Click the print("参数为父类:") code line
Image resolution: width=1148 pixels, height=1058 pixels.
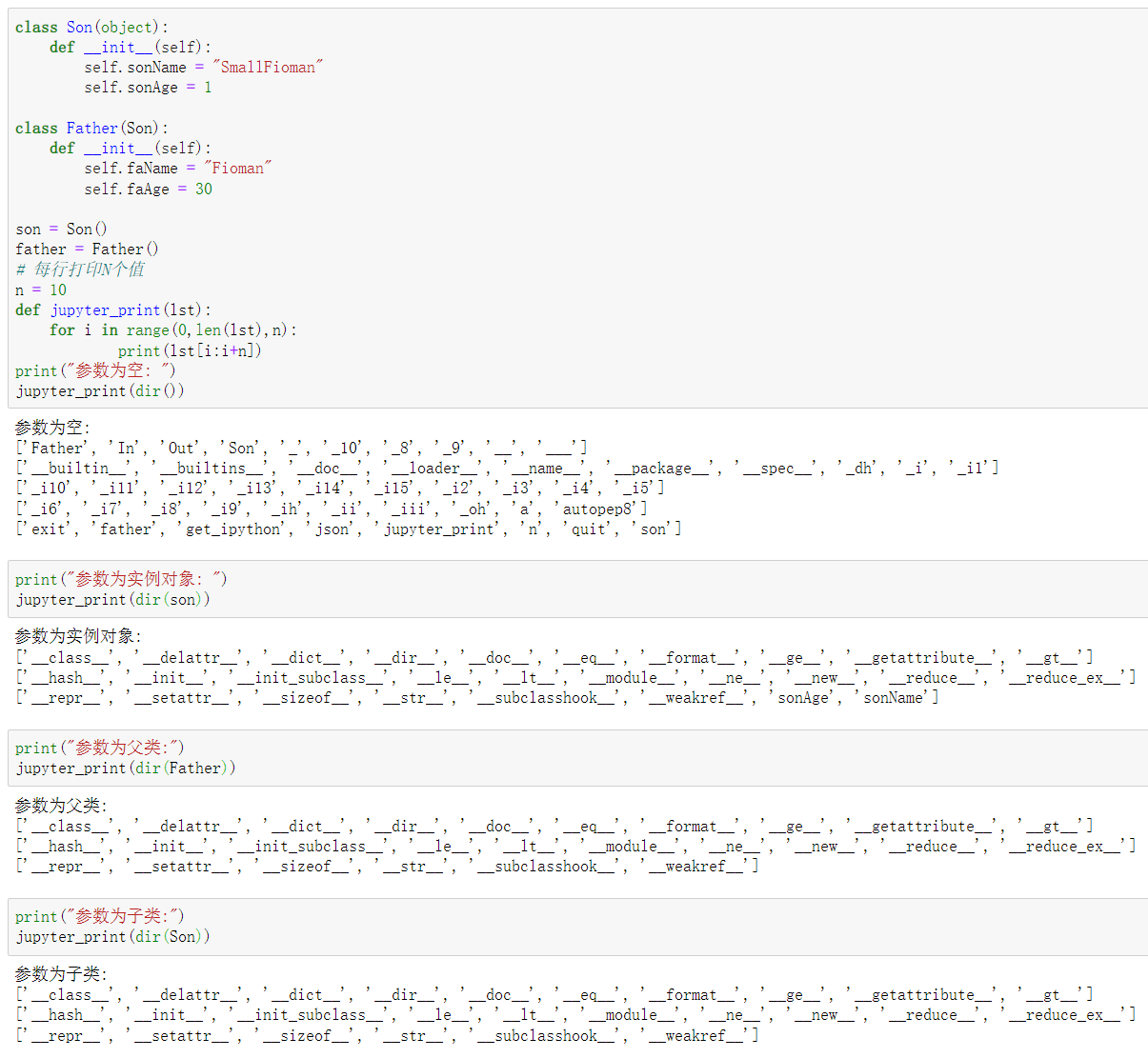click(100, 748)
